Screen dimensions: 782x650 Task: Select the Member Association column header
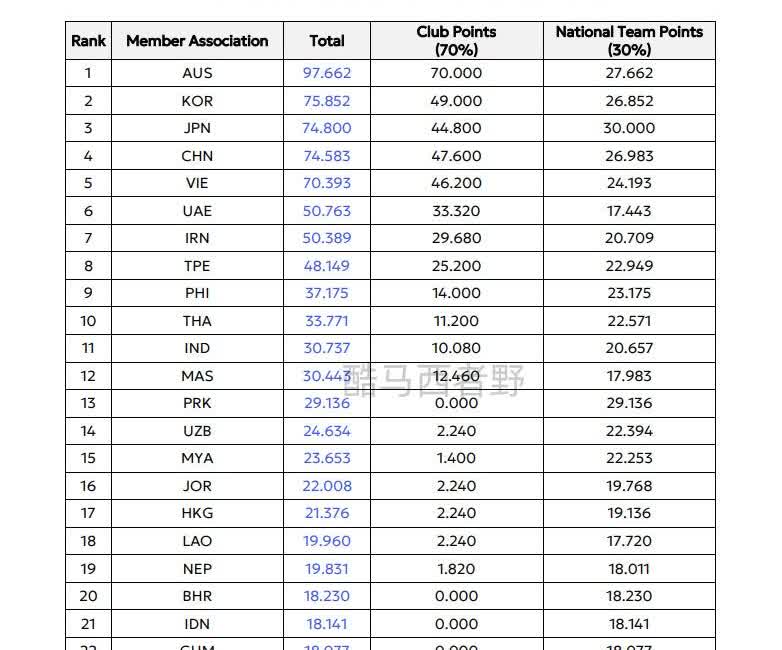point(197,41)
